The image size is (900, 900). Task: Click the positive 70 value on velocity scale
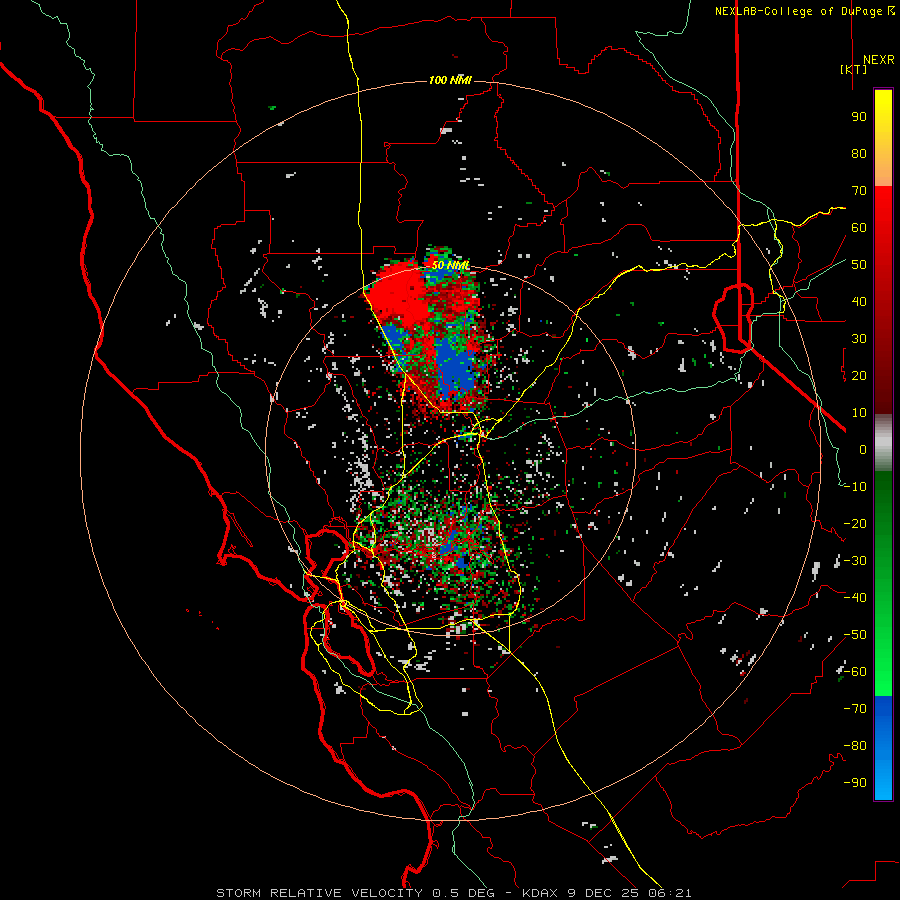pos(859,191)
